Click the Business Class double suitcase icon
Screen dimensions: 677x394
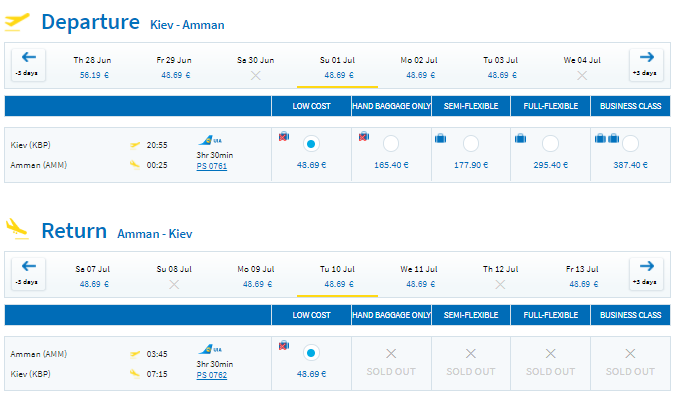click(x=607, y=139)
